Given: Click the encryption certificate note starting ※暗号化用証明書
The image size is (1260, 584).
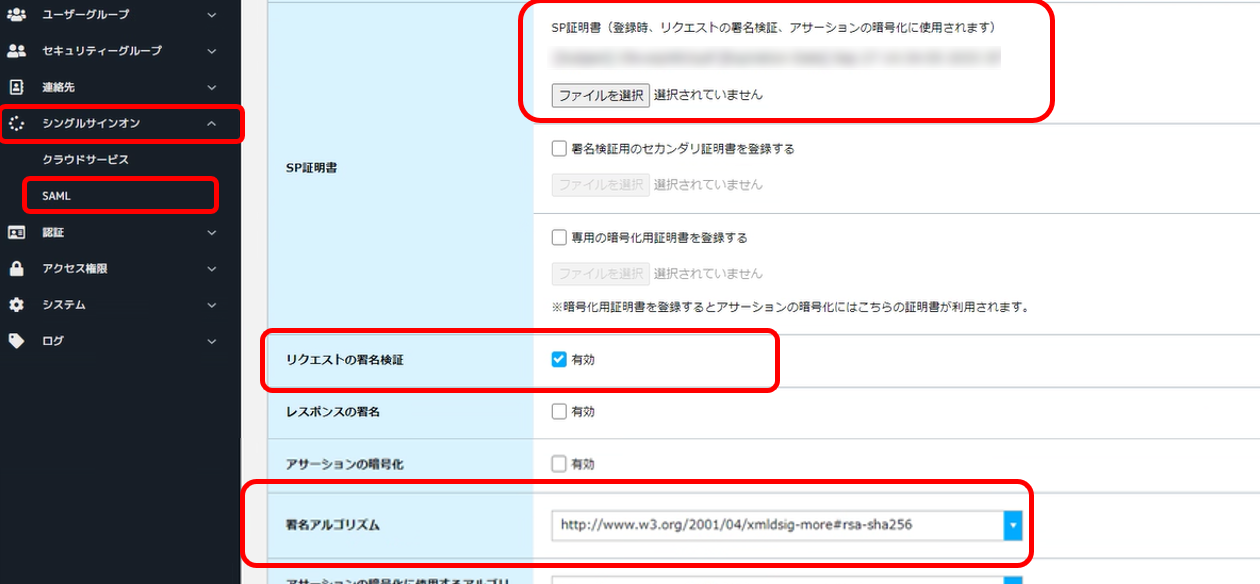Looking at the screenshot, I should [791, 307].
